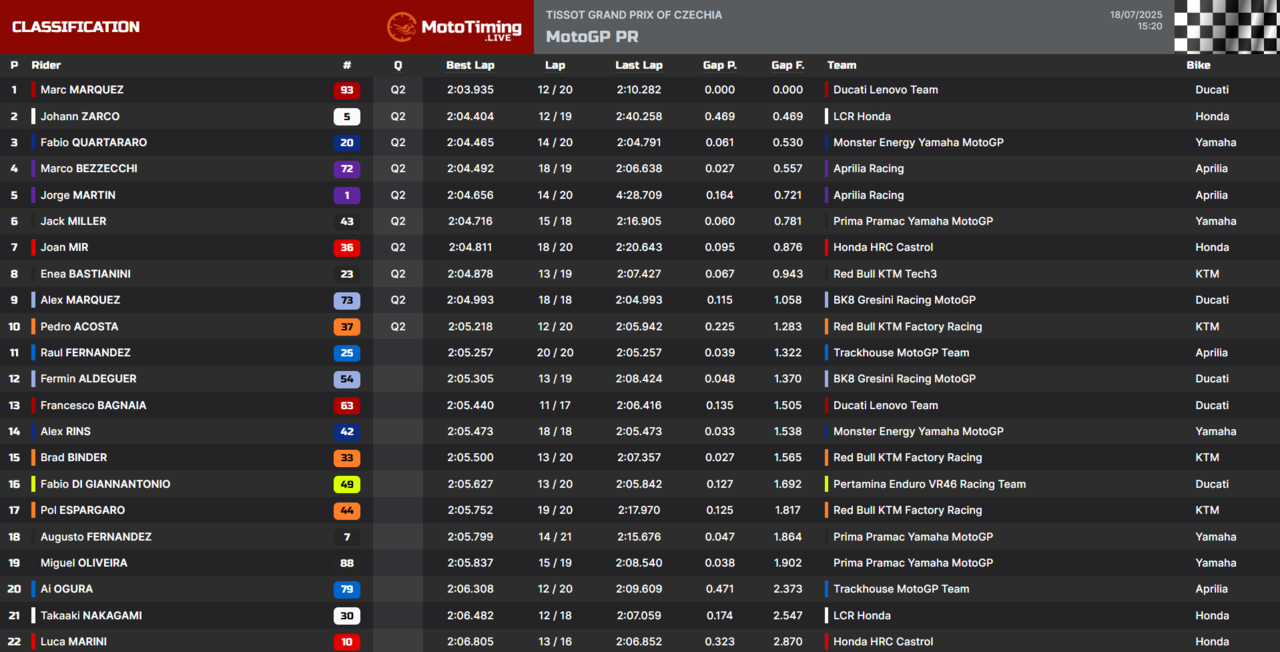
Task: Click Jorge Martin's last lap 4:28.709
Action: pyautogui.click(x=639, y=195)
